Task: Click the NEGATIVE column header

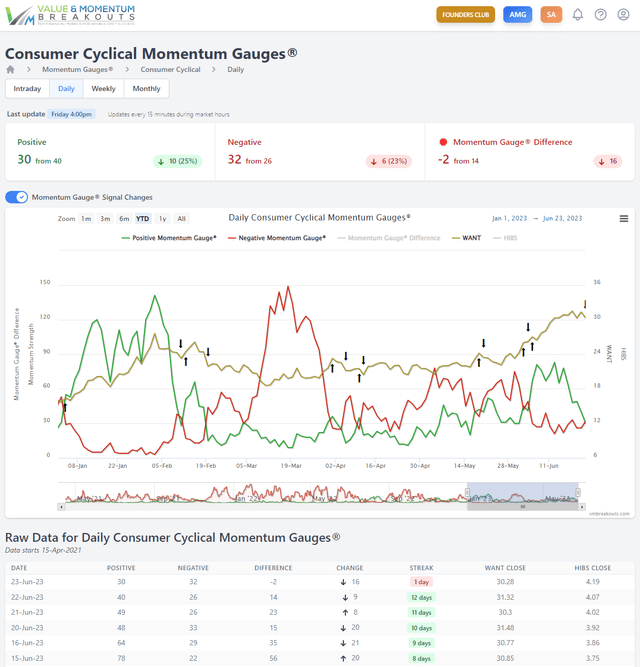Action: click(193, 568)
